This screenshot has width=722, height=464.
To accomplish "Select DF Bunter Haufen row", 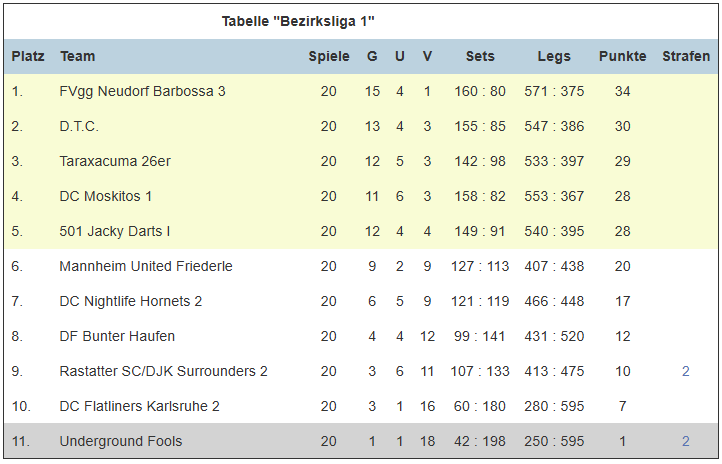I will [361, 336].
